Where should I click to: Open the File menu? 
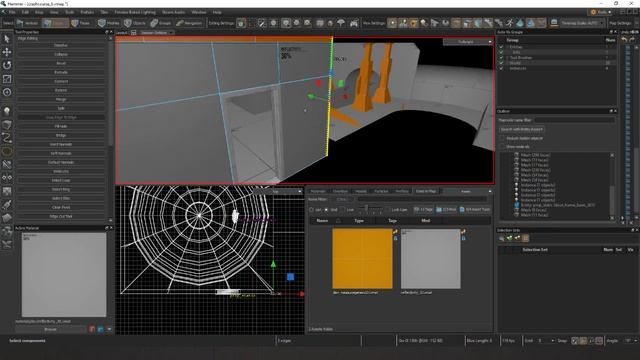pos(12,12)
